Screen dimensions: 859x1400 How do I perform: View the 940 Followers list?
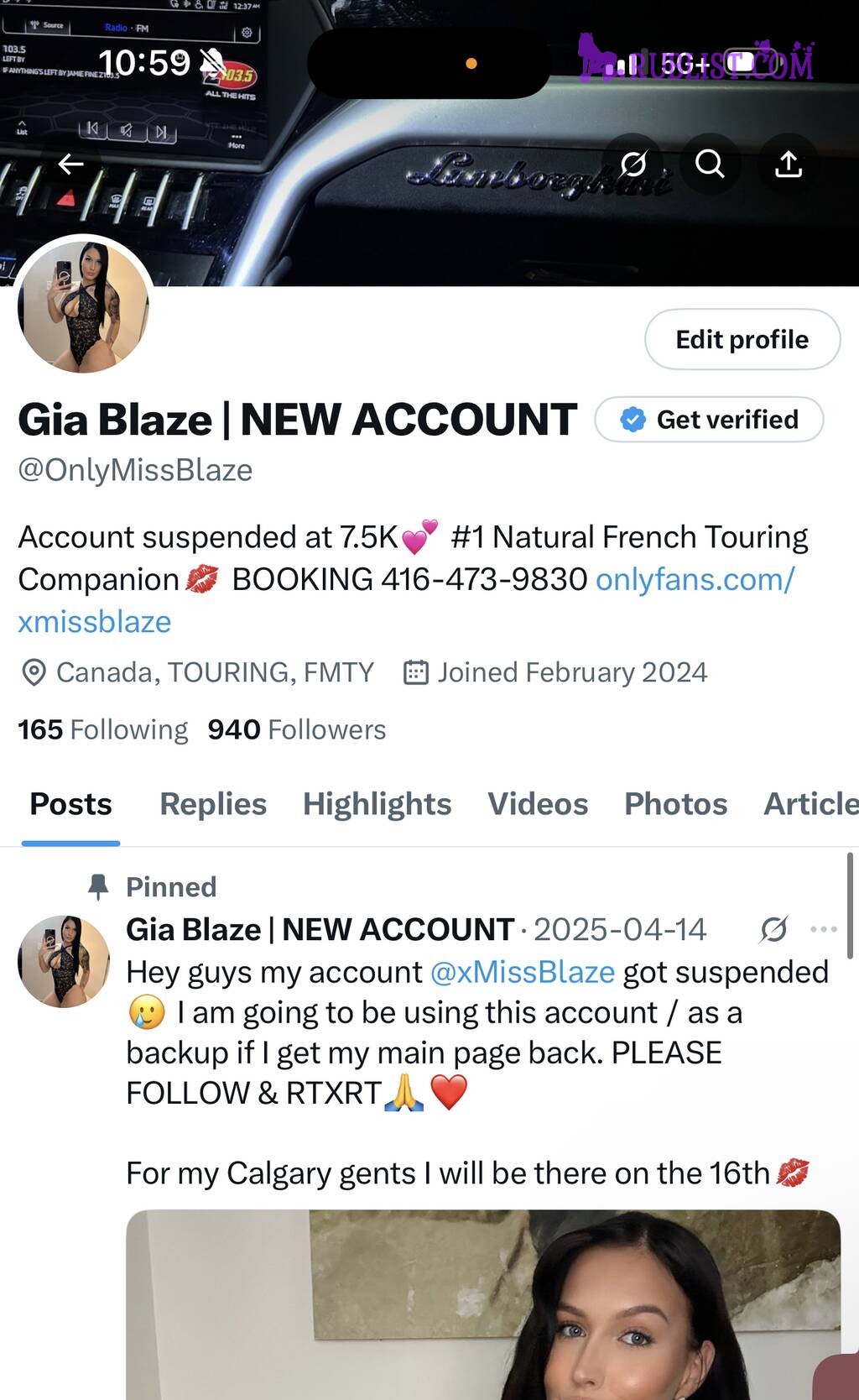297,729
